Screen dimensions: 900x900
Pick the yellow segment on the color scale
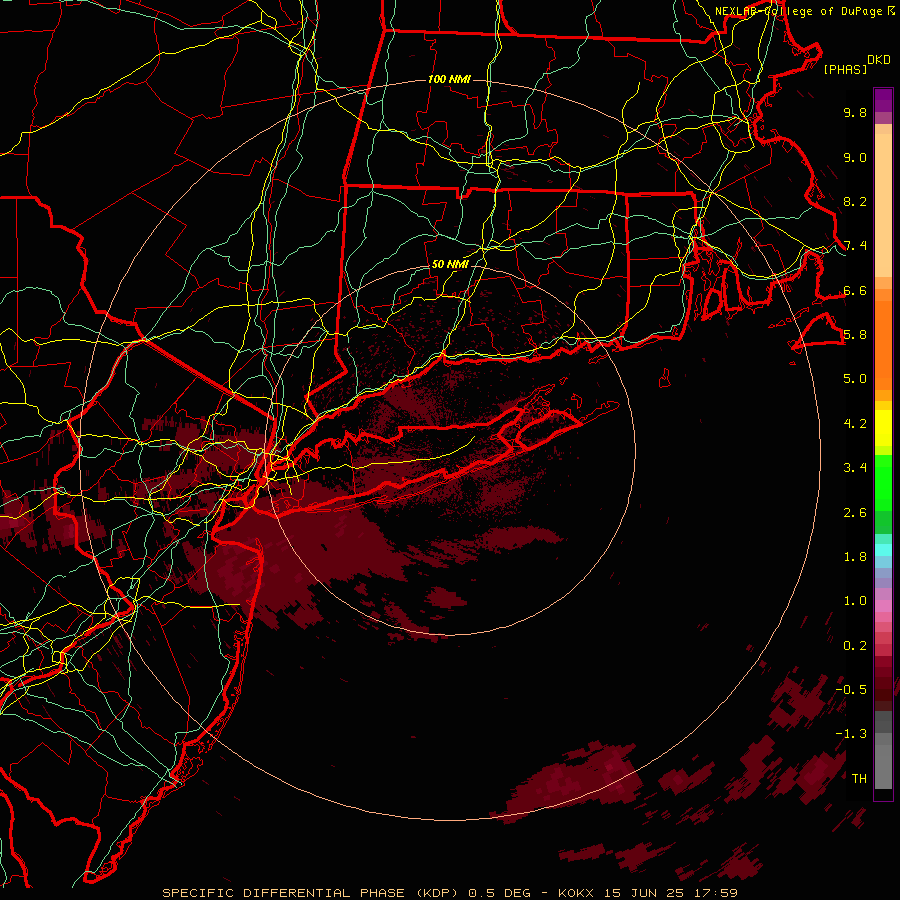coord(883,428)
